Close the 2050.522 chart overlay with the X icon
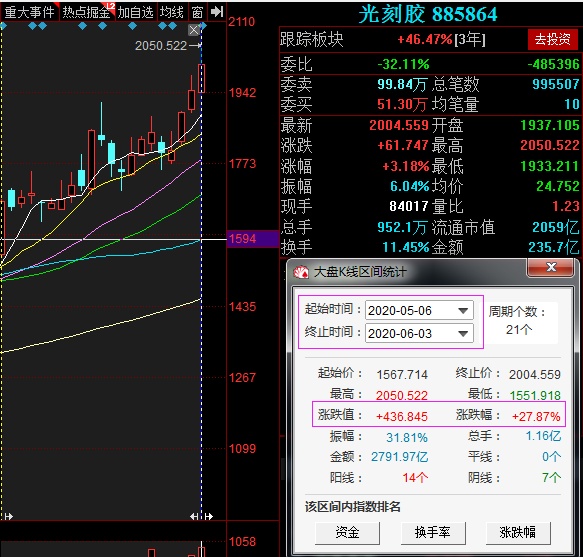 pos(194,30)
